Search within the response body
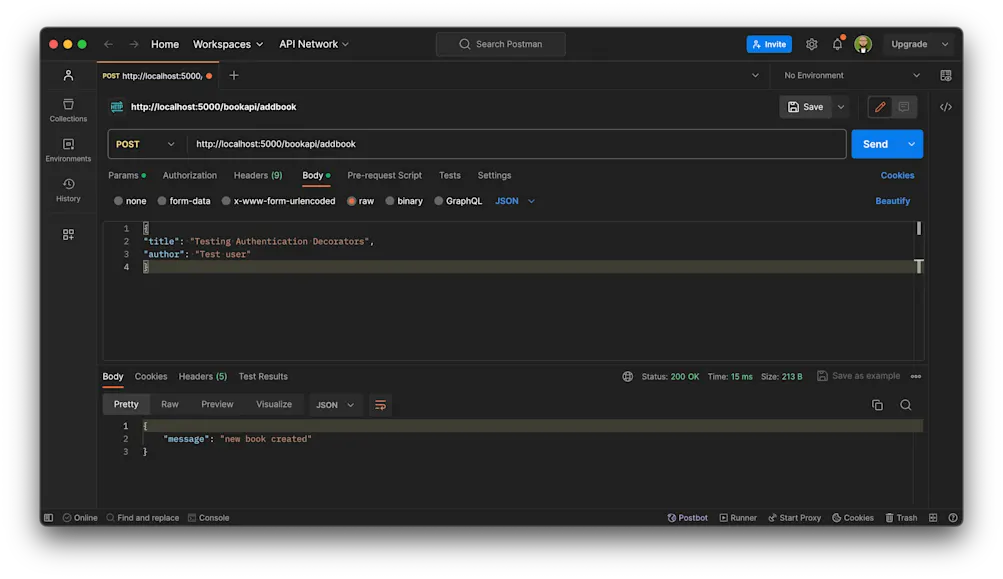 [906, 405]
